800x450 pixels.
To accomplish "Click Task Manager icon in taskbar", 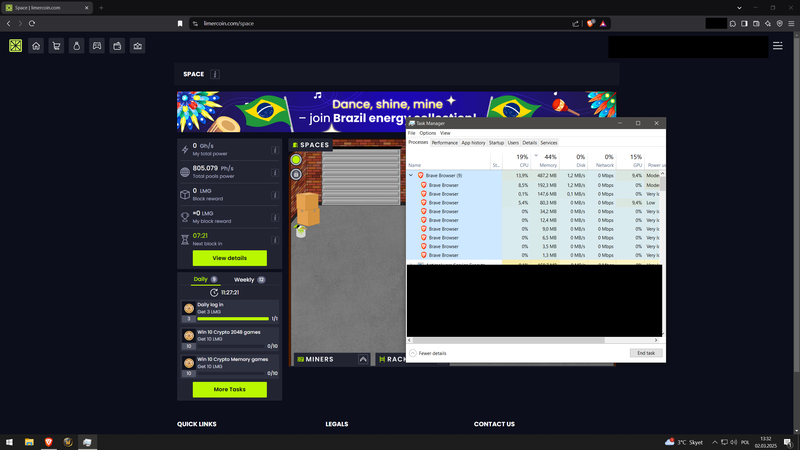I will point(87,442).
